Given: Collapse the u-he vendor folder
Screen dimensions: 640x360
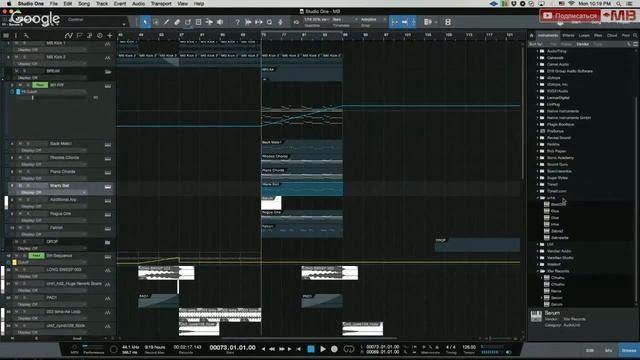Looking at the screenshot, I should [538, 198].
